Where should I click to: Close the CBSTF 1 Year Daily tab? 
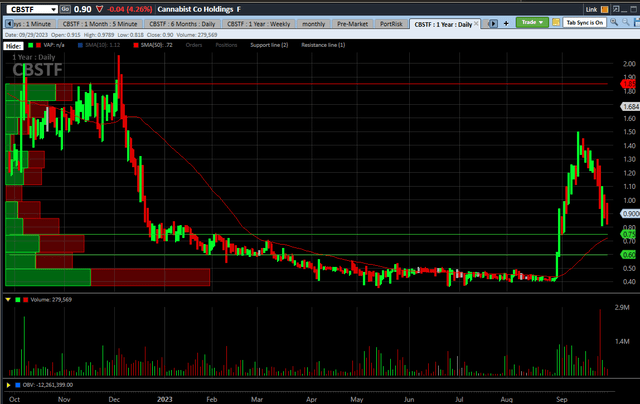pos(476,24)
